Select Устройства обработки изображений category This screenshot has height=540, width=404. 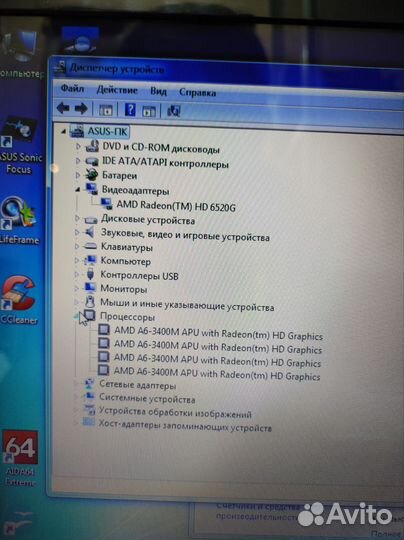(175, 413)
